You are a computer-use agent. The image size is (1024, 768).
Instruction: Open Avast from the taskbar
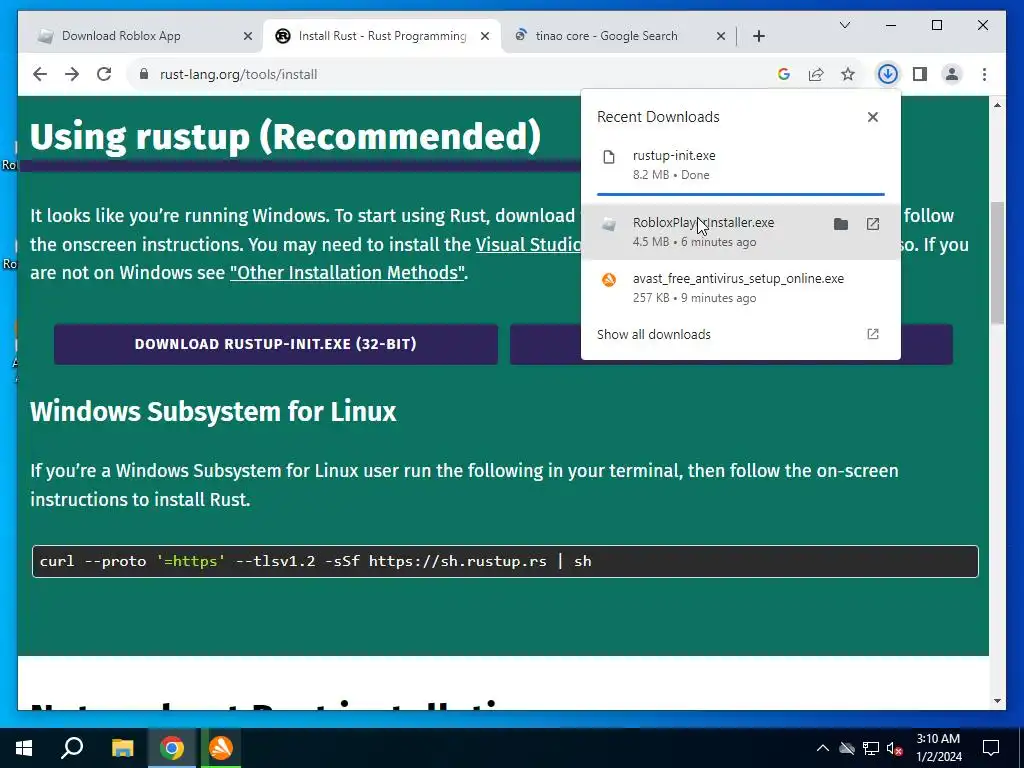pyautogui.click(x=221, y=748)
